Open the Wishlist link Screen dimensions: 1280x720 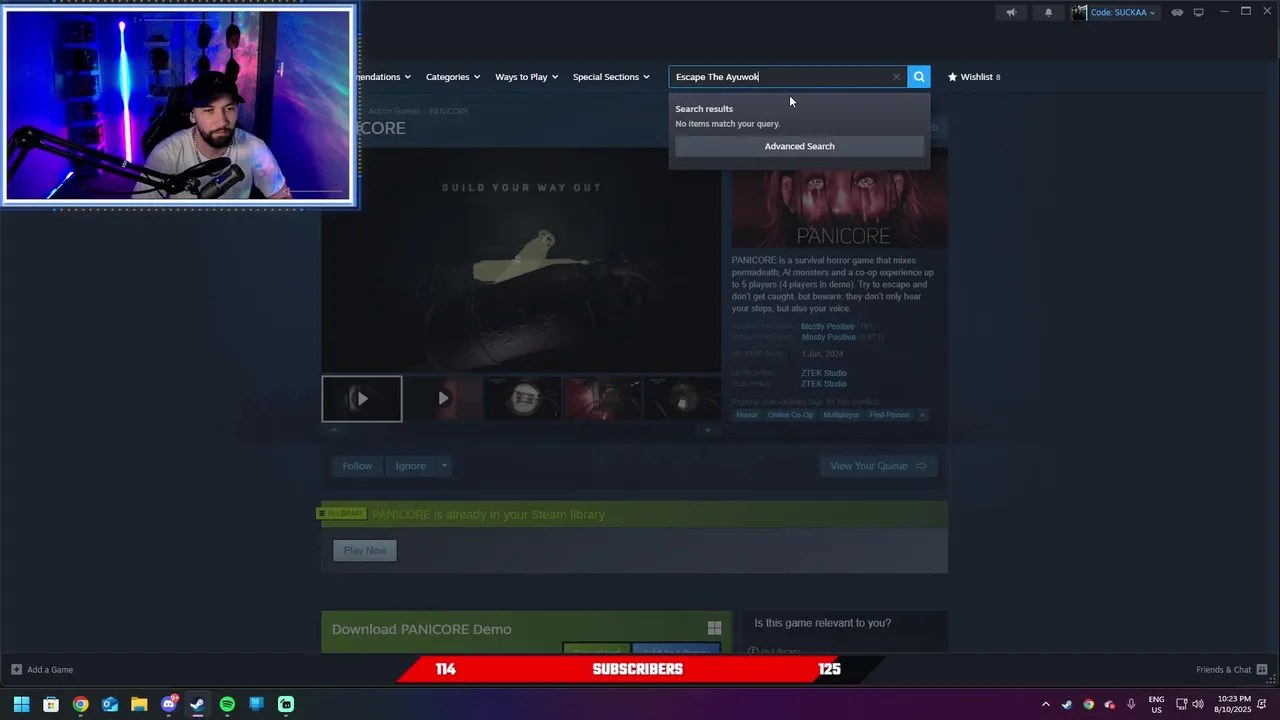click(976, 77)
